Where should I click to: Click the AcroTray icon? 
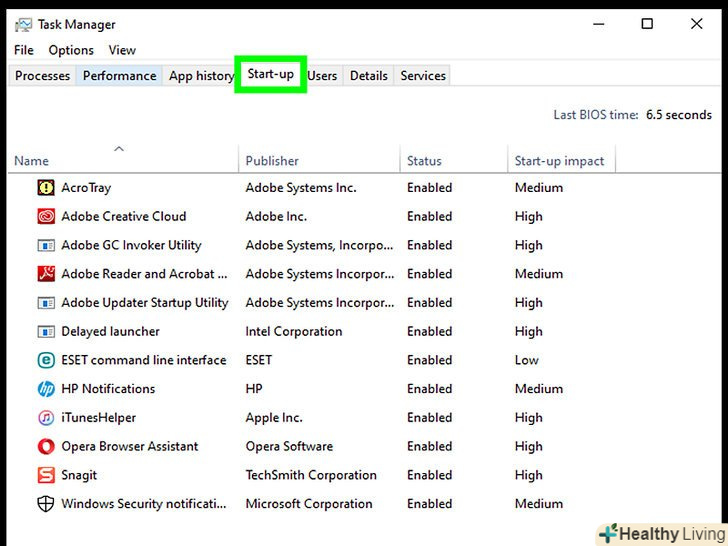[46, 188]
